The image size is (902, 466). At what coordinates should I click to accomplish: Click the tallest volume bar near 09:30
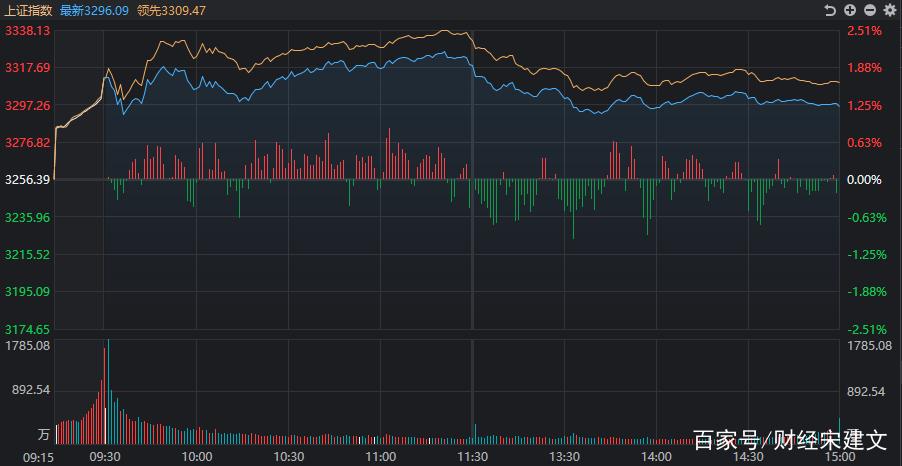click(x=108, y=390)
